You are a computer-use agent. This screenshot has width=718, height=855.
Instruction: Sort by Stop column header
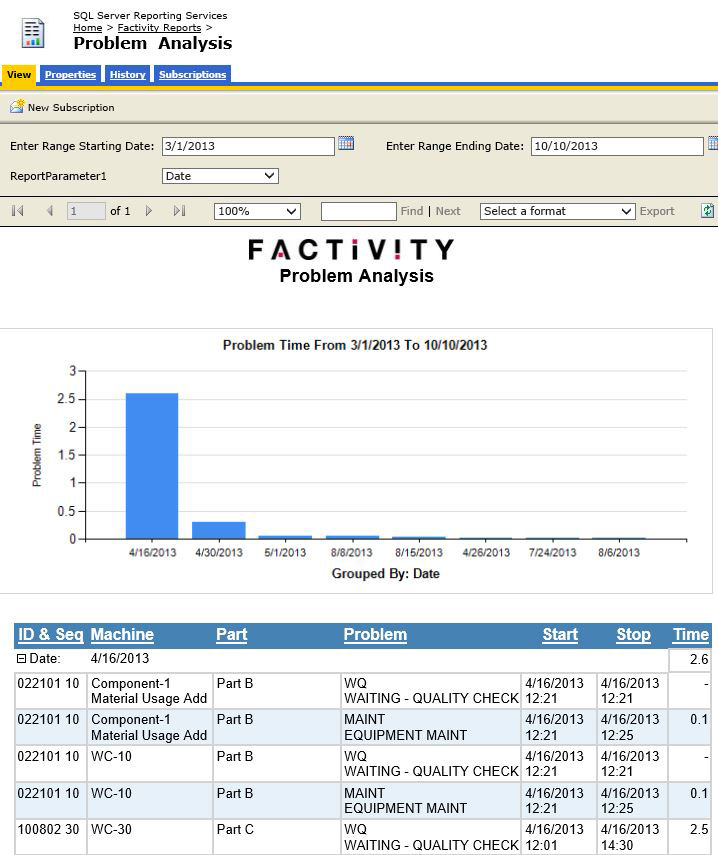pos(633,635)
